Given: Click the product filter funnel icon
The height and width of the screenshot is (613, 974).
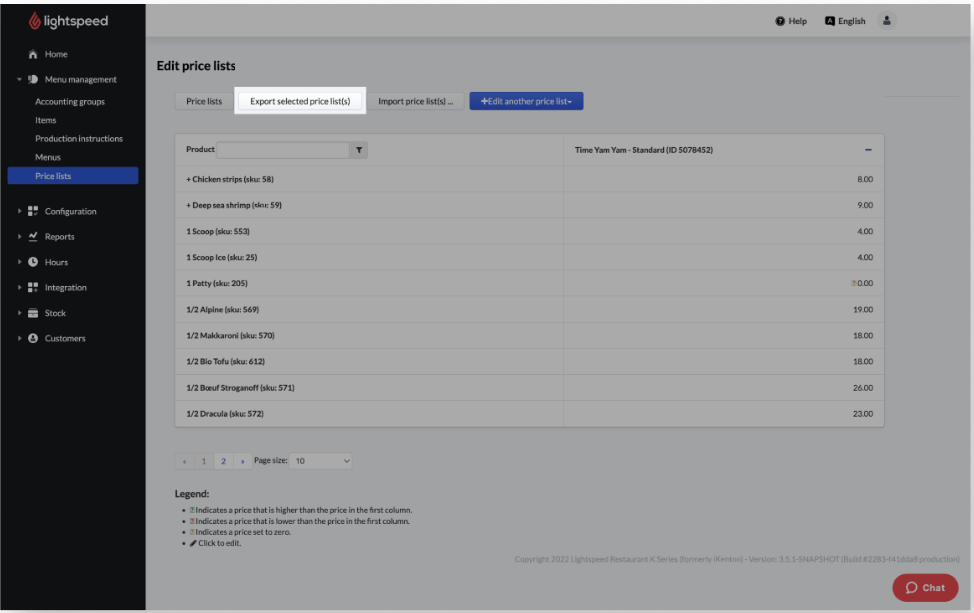Looking at the screenshot, I should (x=360, y=150).
